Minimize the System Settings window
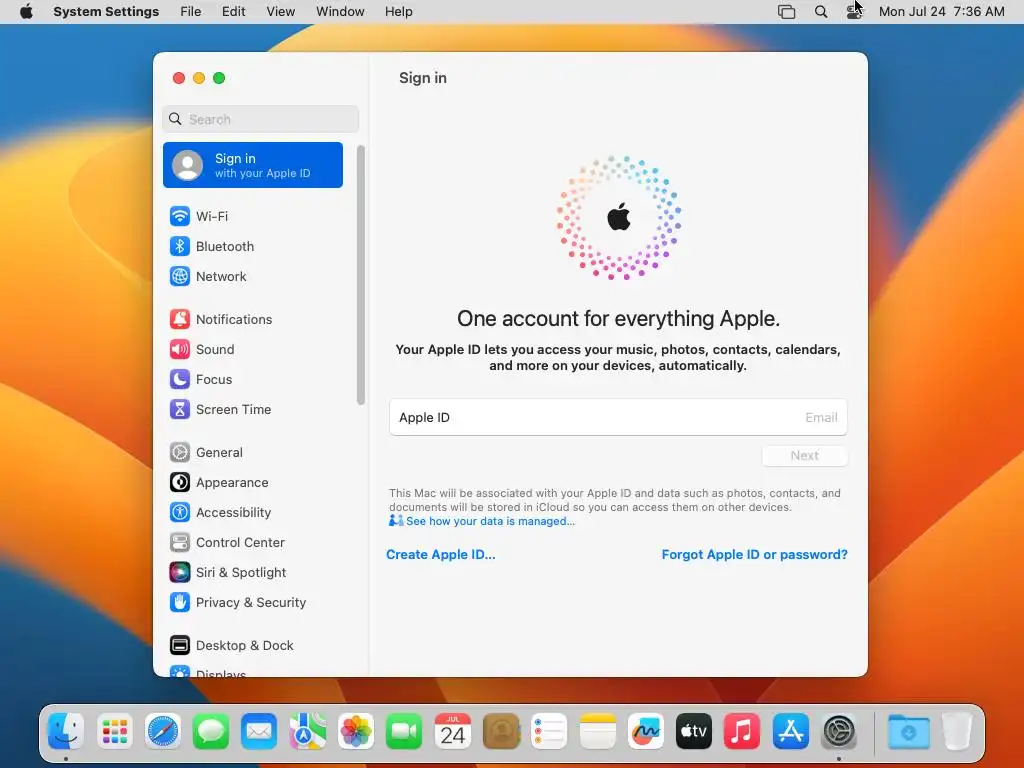This screenshot has width=1024, height=768. (199, 78)
